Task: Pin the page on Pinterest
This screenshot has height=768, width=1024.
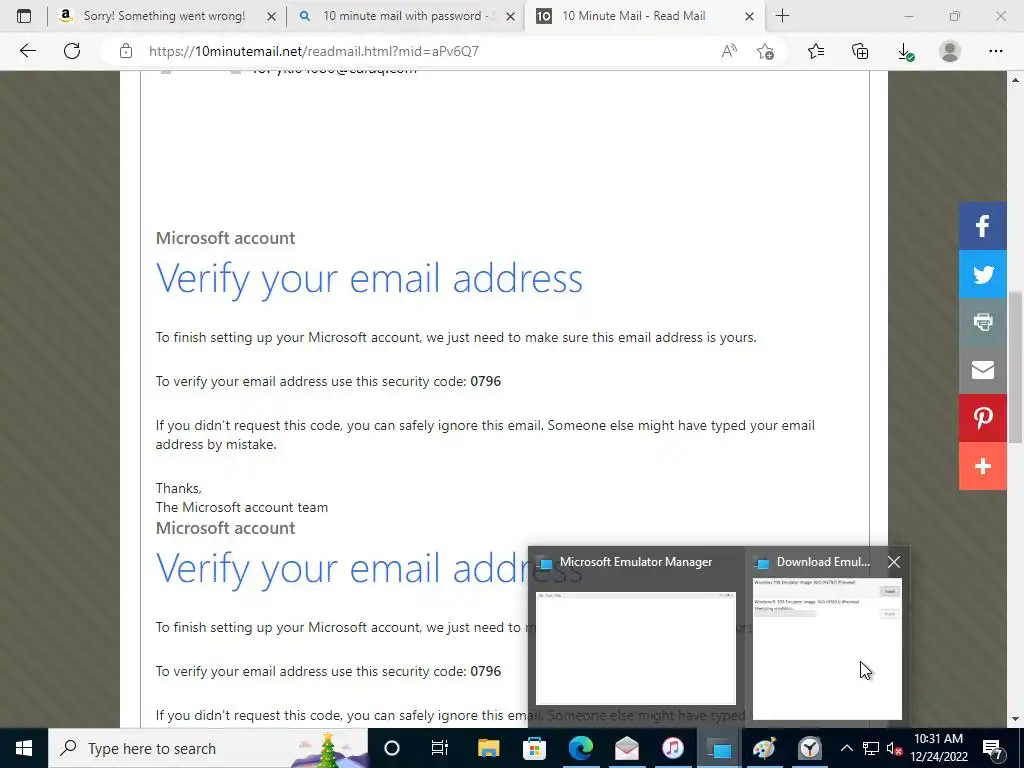Action: tap(982, 418)
